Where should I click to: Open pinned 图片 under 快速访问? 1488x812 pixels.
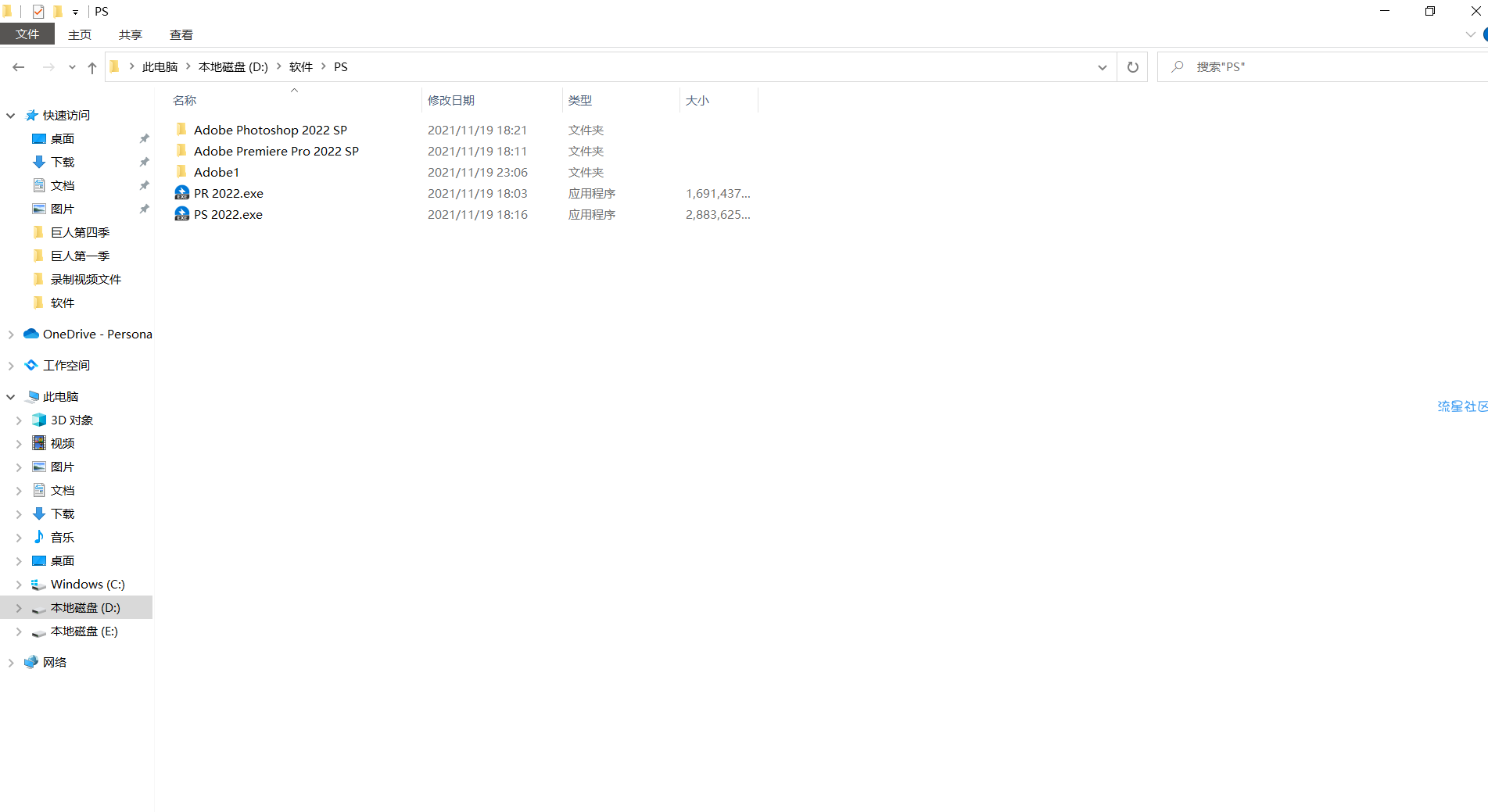[x=63, y=209]
